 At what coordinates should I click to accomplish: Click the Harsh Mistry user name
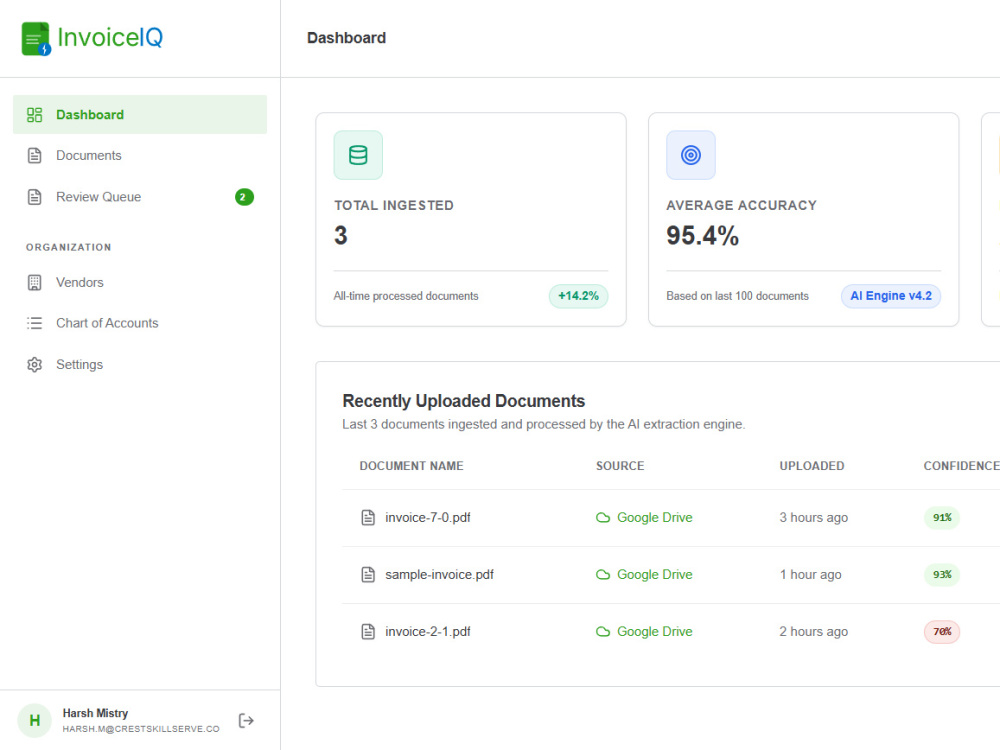tap(95, 713)
